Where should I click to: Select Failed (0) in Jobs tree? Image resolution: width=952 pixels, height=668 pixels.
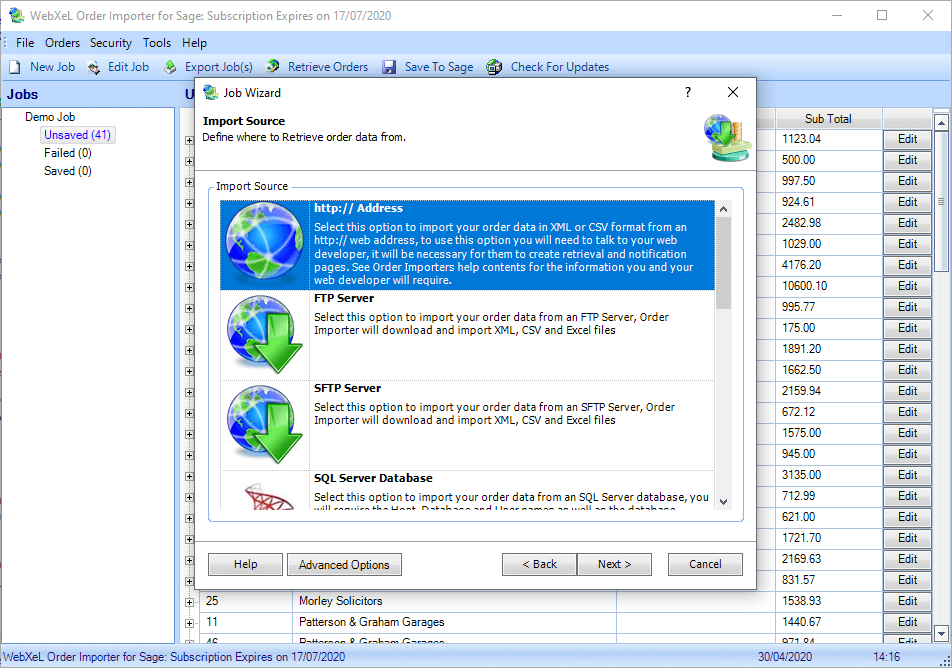pyautogui.click(x=67, y=153)
